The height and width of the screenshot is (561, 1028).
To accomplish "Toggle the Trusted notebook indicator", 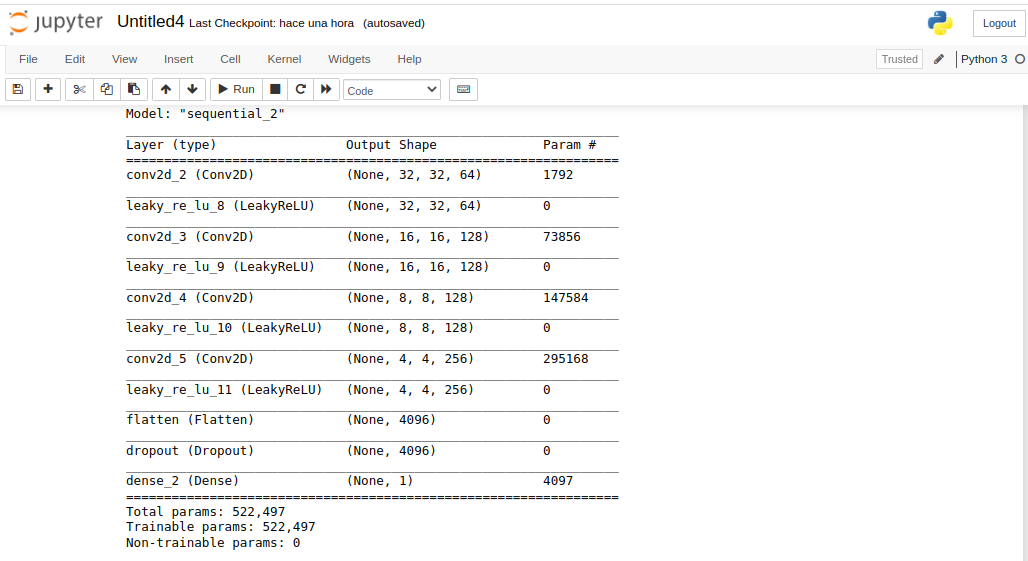I will pyautogui.click(x=899, y=59).
